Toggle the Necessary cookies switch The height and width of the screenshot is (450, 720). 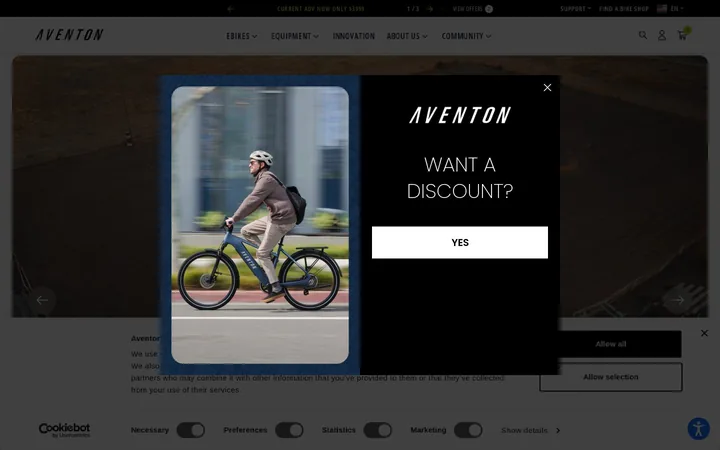click(191, 430)
